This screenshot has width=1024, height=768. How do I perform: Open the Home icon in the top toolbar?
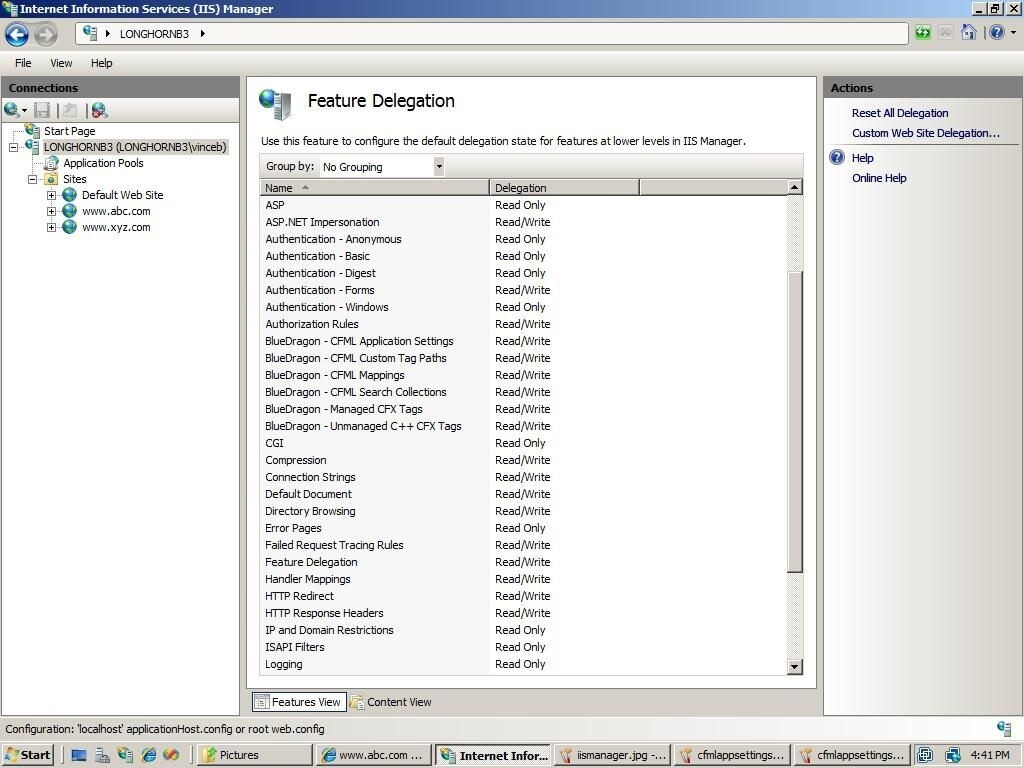(968, 32)
